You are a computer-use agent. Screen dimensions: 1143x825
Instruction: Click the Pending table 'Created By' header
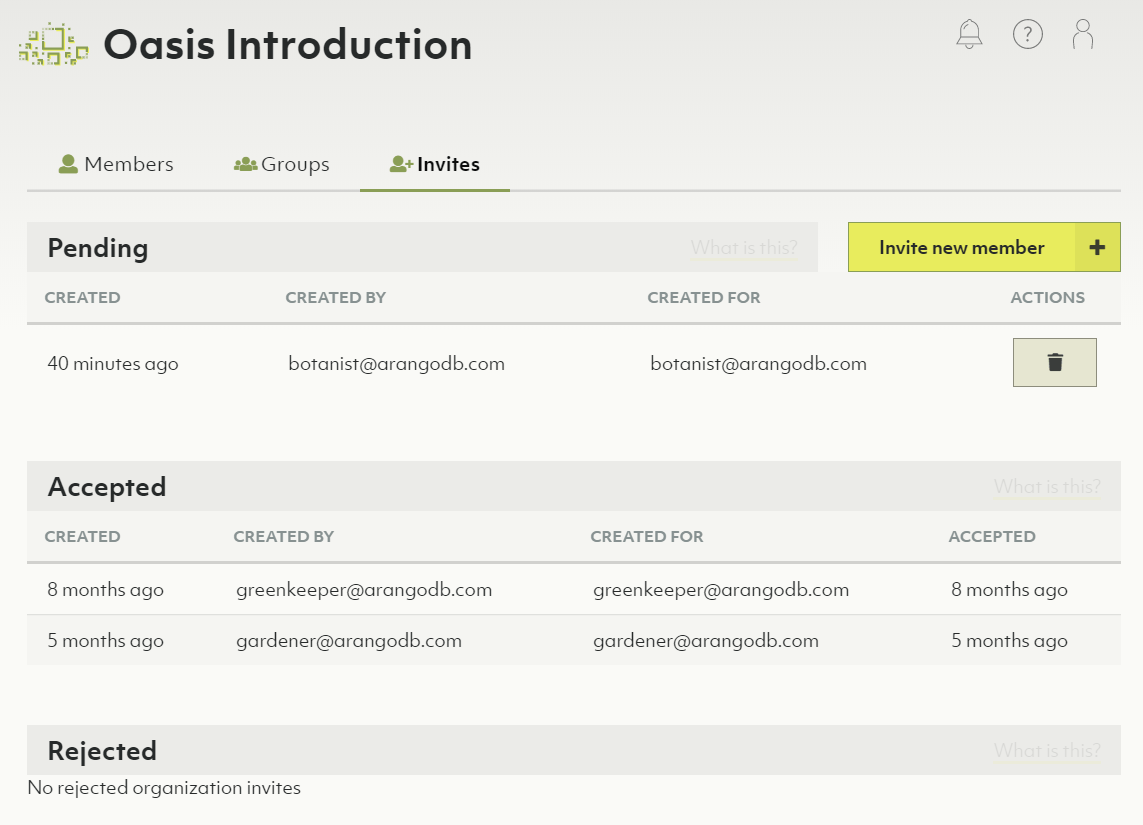[x=335, y=298]
